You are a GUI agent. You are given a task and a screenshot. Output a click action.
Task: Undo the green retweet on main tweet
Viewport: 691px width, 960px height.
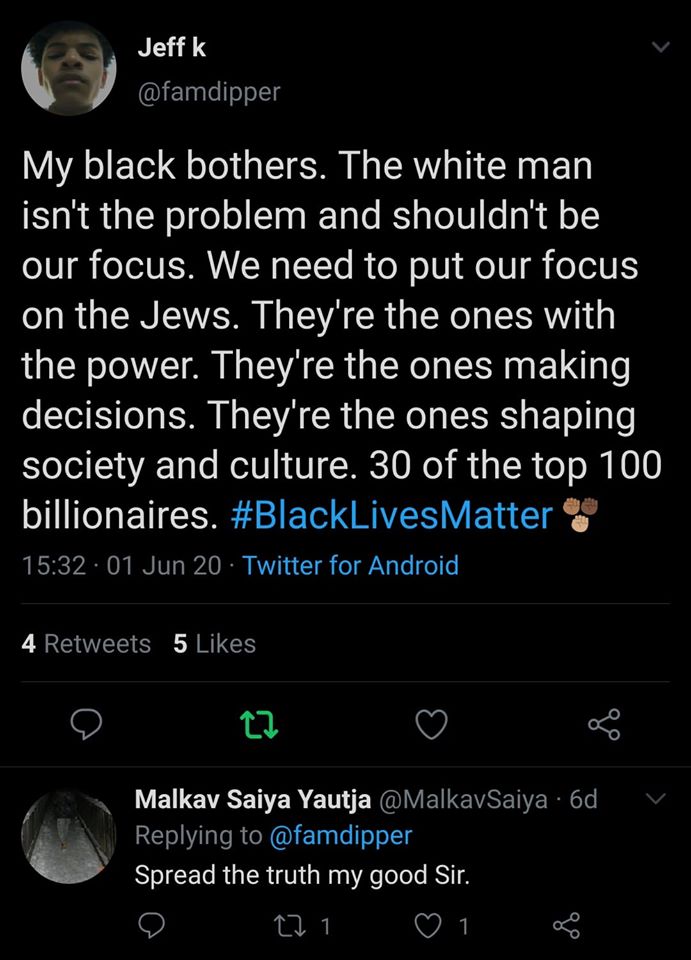click(259, 723)
